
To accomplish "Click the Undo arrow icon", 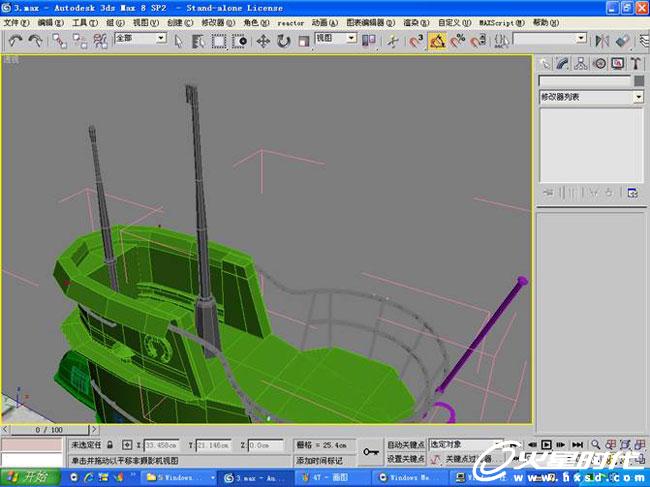I will pos(16,41).
